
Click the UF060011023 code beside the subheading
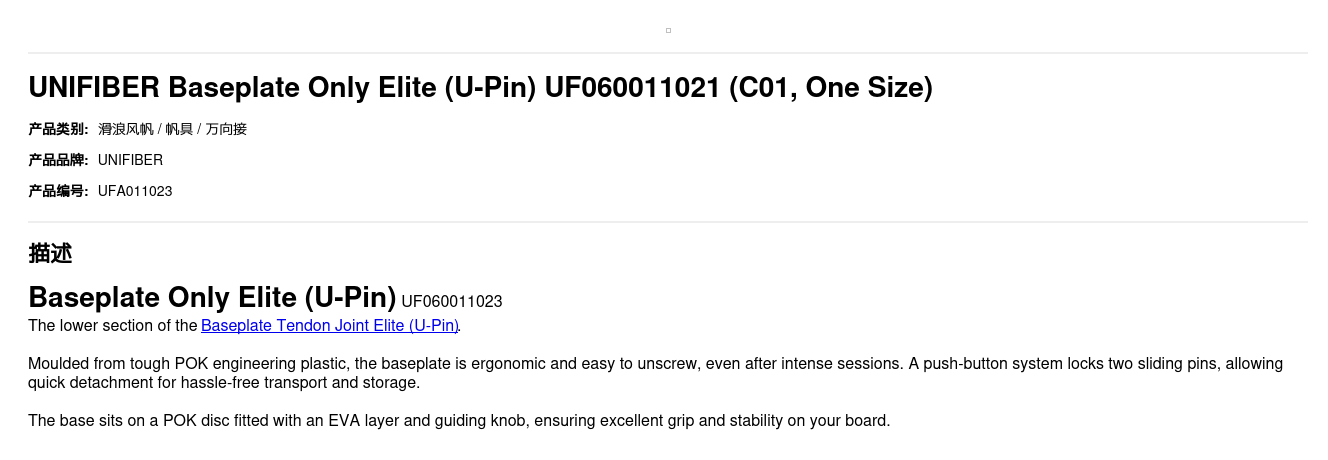point(451,302)
